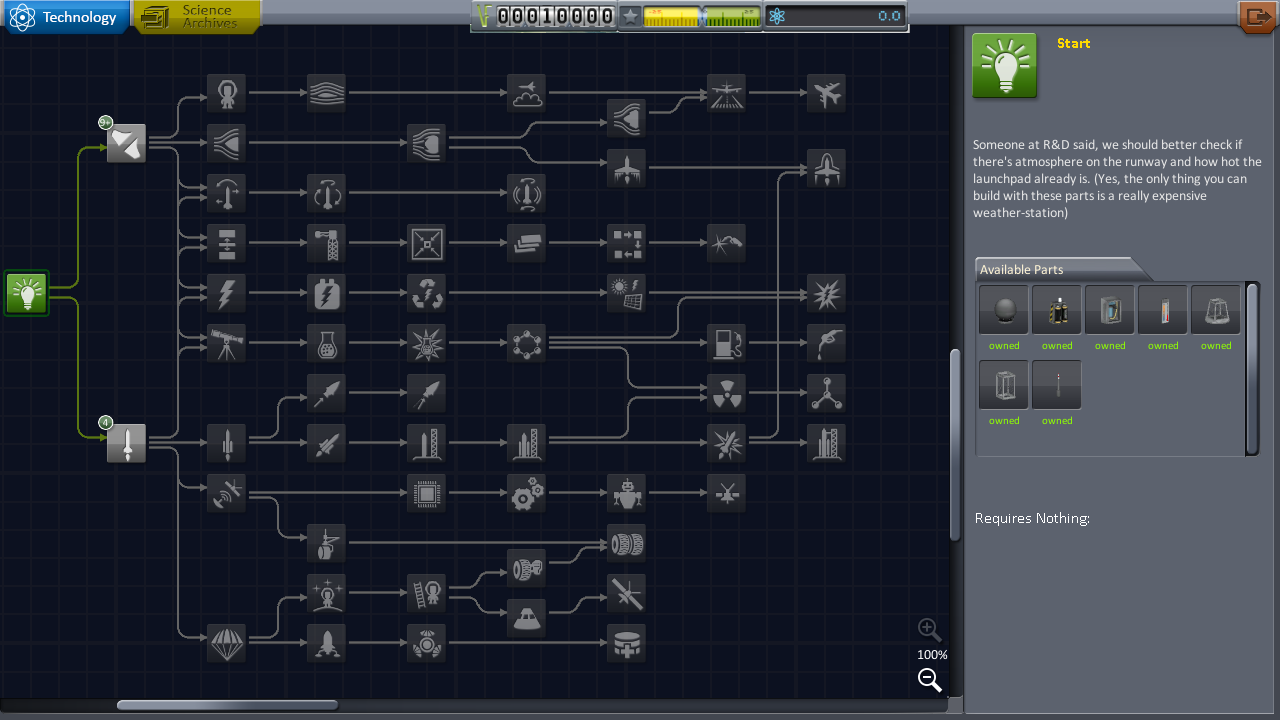Select the recycle arrows tech node
1280x720 pixels.
(x=426, y=293)
